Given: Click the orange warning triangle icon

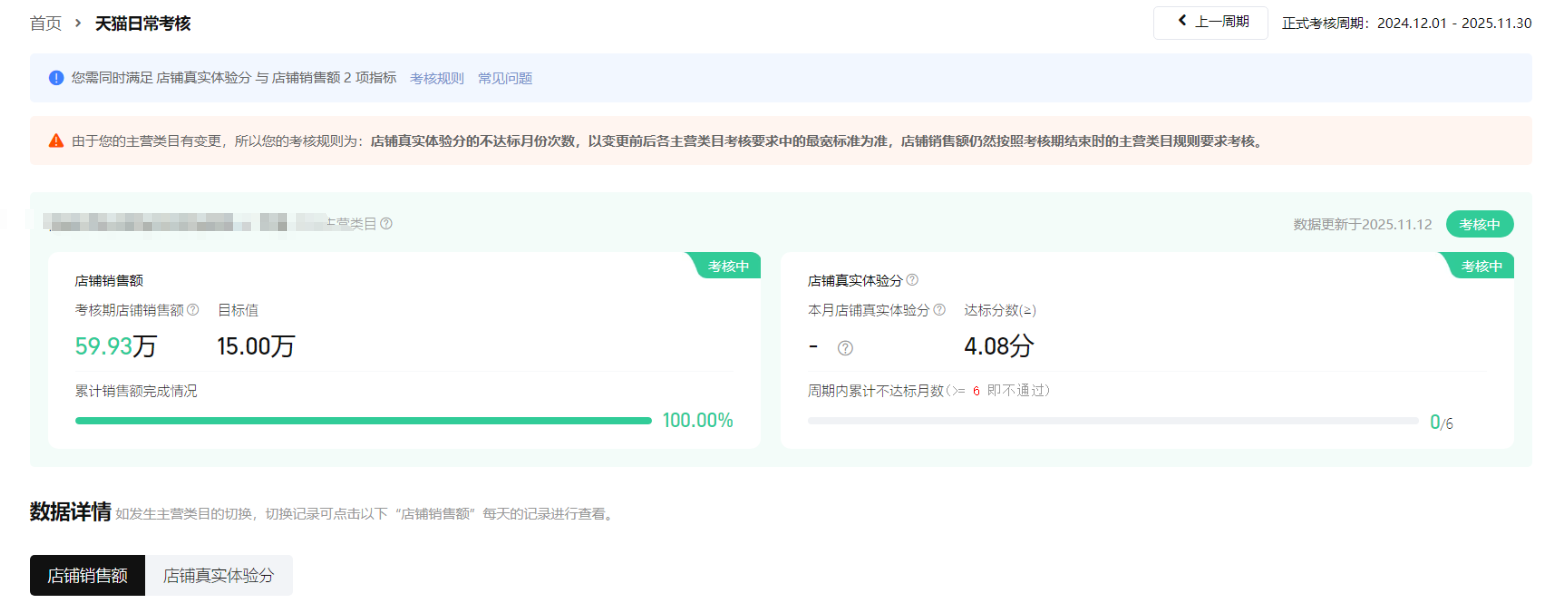Looking at the screenshot, I should pyautogui.click(x=56, y=141).
